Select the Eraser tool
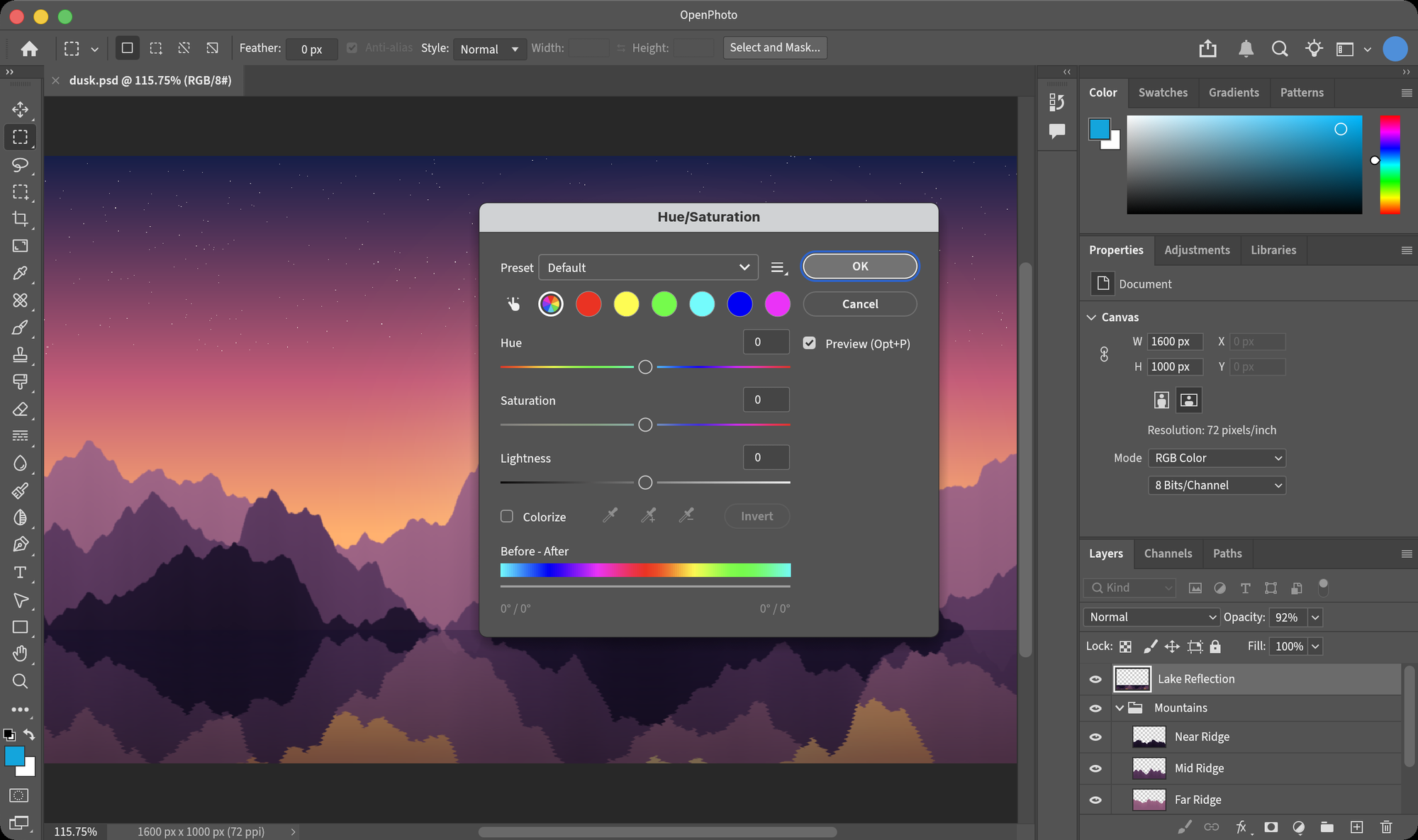 [x=20, y=409]
